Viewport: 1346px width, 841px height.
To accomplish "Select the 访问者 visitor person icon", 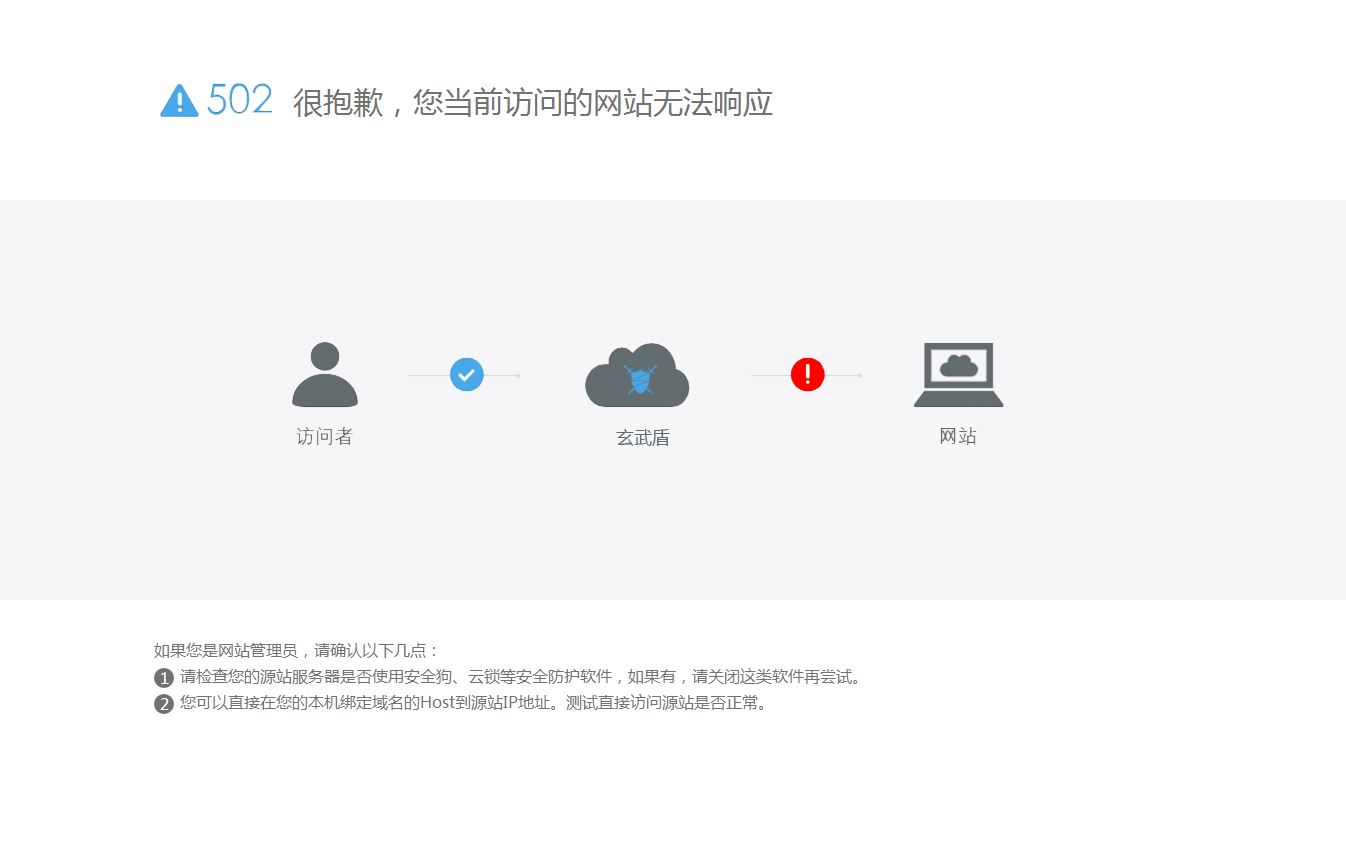I will point(324,375).
